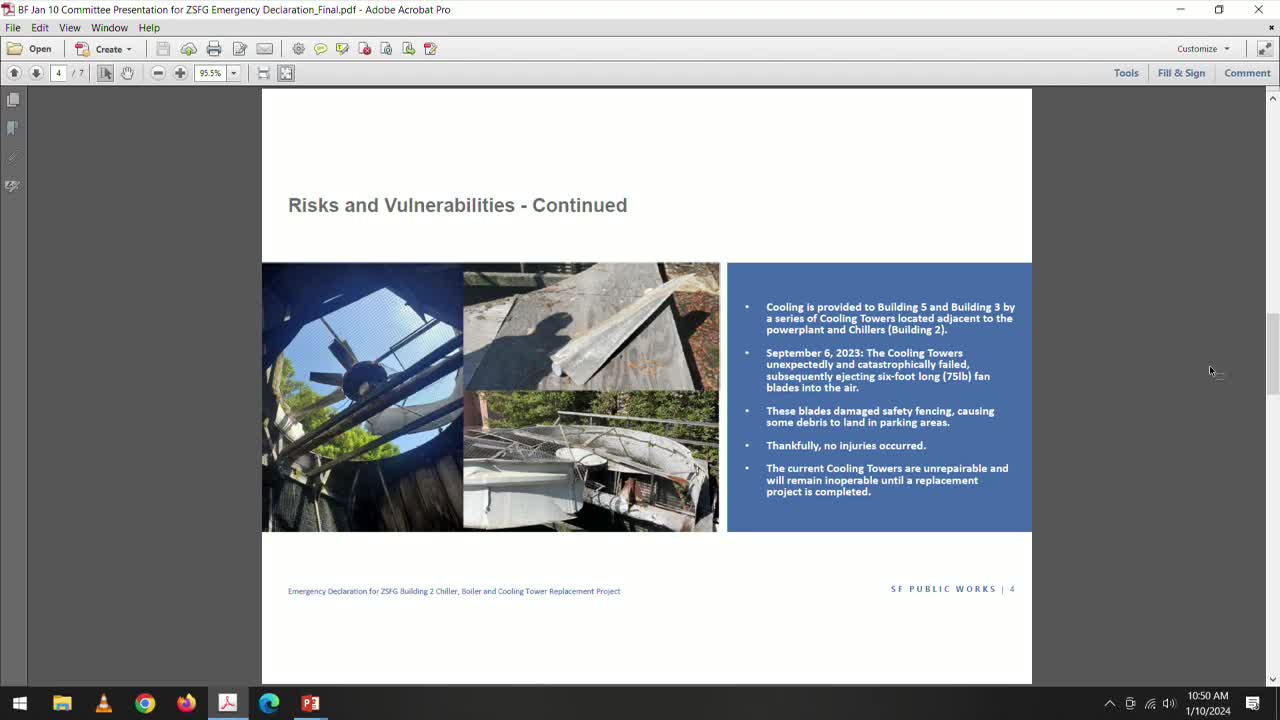This screenshot has width=1280, height=720.
Task: Email the PDF as attachment
Action: point(265,48)
